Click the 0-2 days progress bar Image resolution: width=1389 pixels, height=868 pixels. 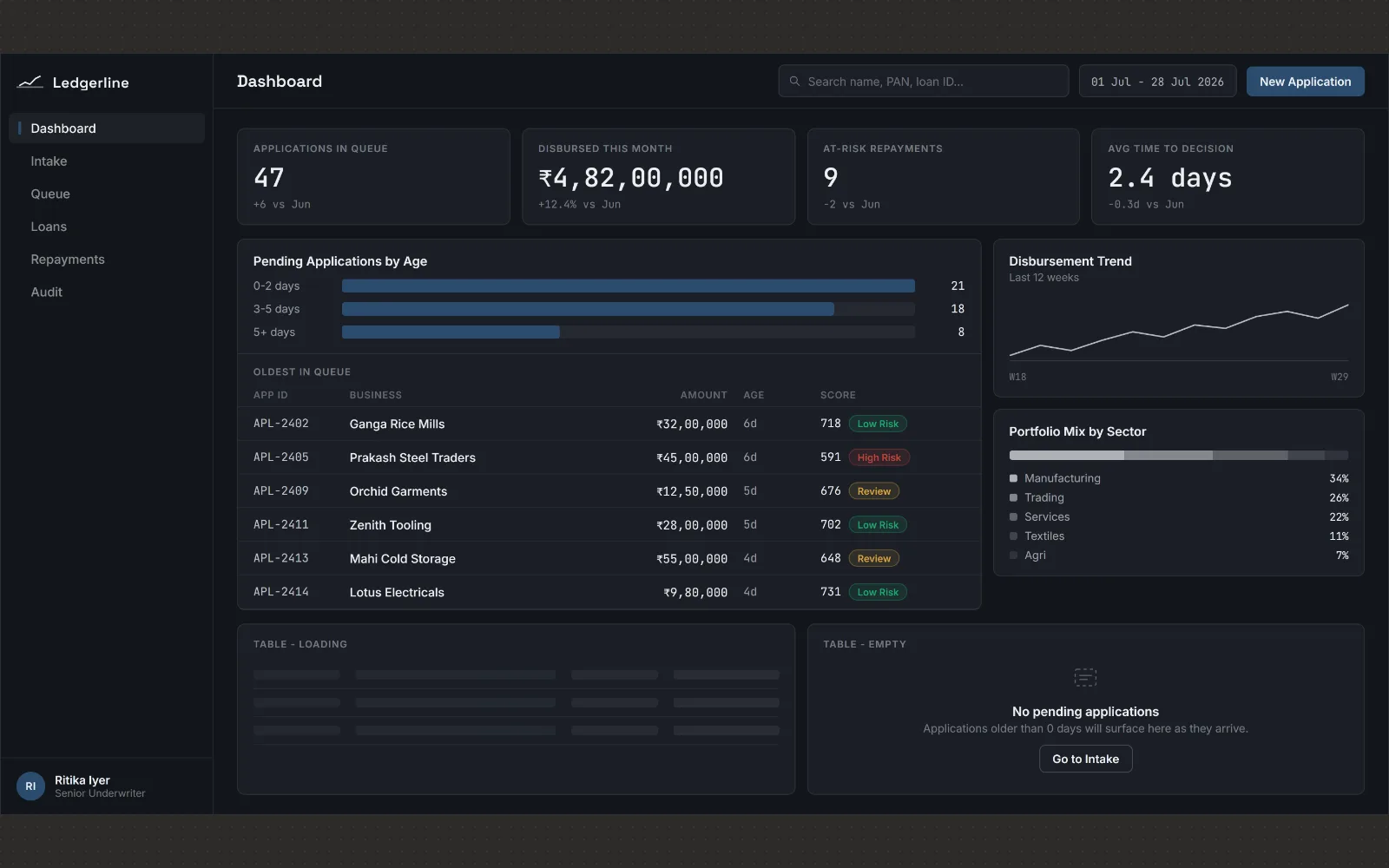tap(629, 286)
